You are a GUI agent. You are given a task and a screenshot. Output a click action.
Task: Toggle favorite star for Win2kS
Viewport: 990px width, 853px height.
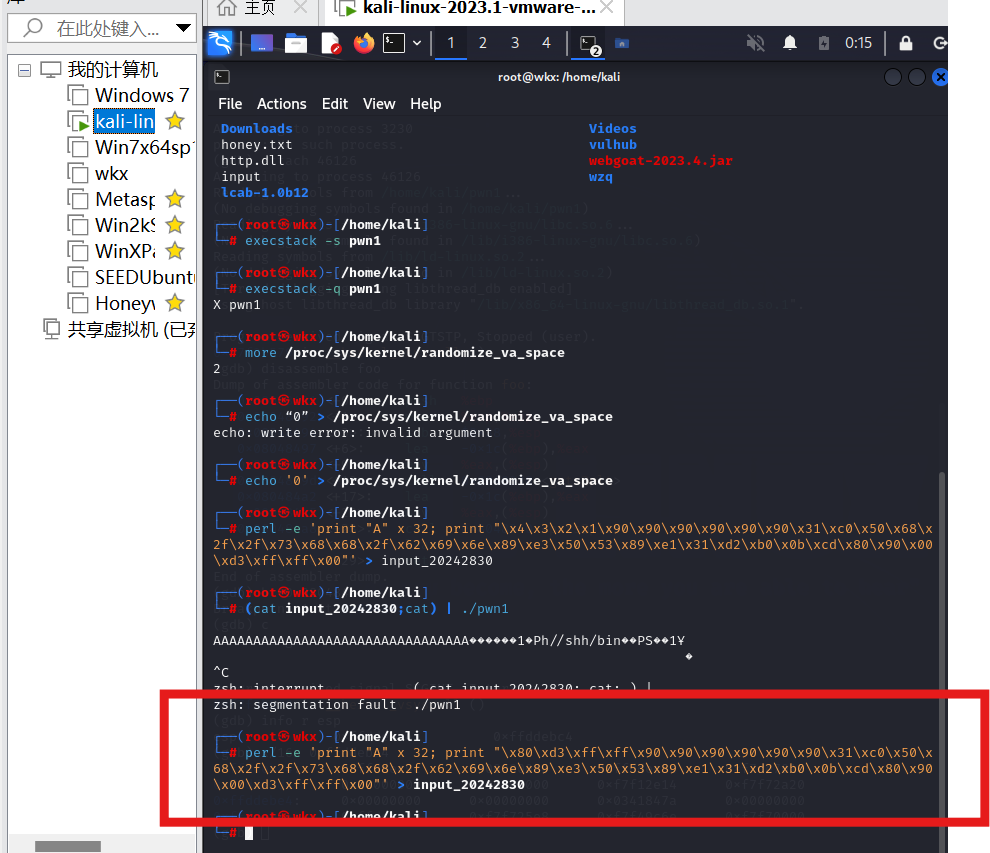(175, 225)
